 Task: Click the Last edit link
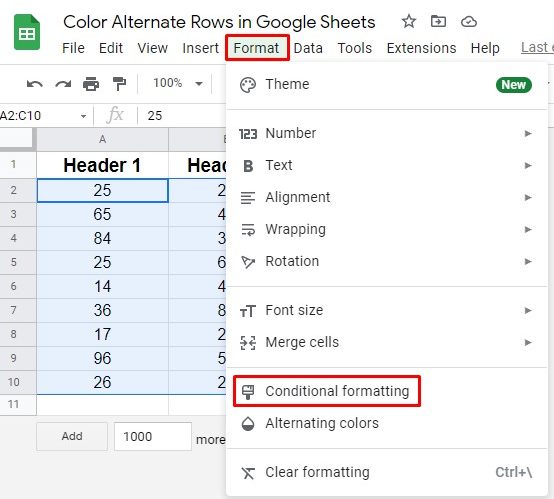pyautogui.click(x=537, y=47)
